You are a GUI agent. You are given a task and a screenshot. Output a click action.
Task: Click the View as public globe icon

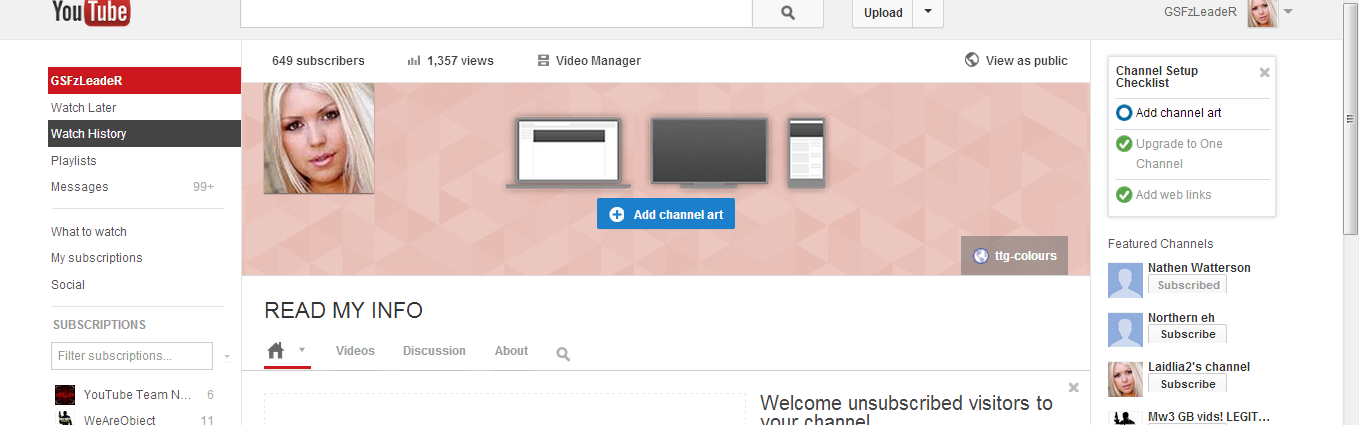[x=972, y=60]
